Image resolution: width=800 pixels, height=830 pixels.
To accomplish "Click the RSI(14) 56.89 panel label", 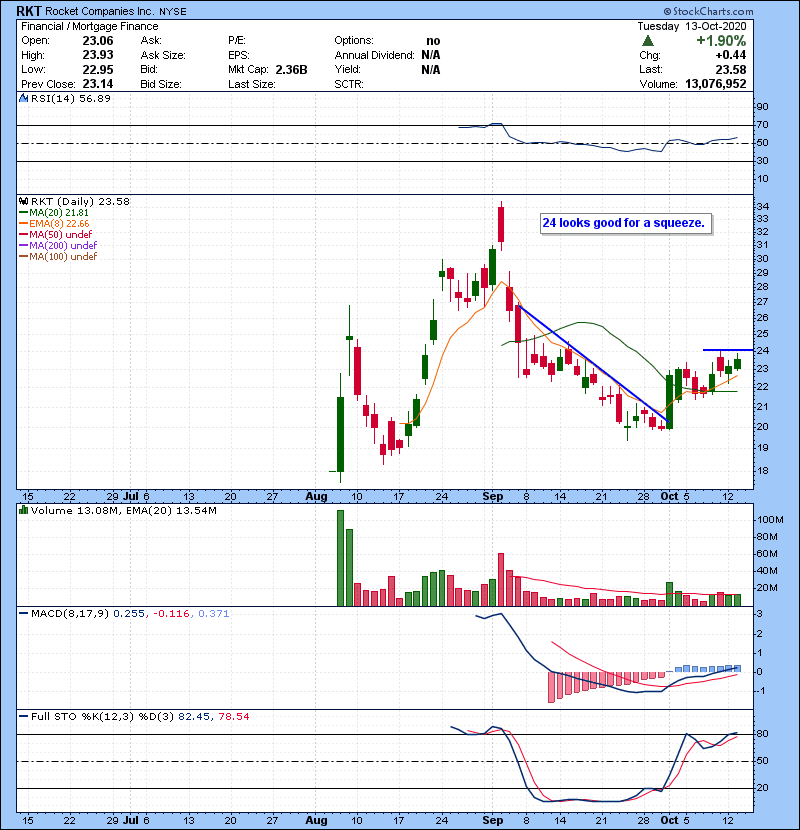I will click(x=70, y=98).
